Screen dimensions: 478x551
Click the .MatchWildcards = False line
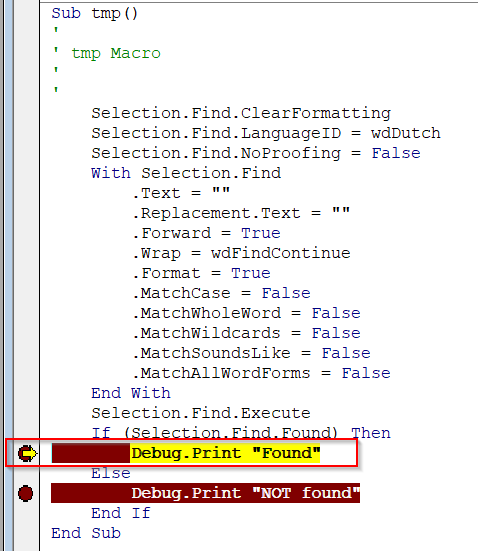click(246, 333)
